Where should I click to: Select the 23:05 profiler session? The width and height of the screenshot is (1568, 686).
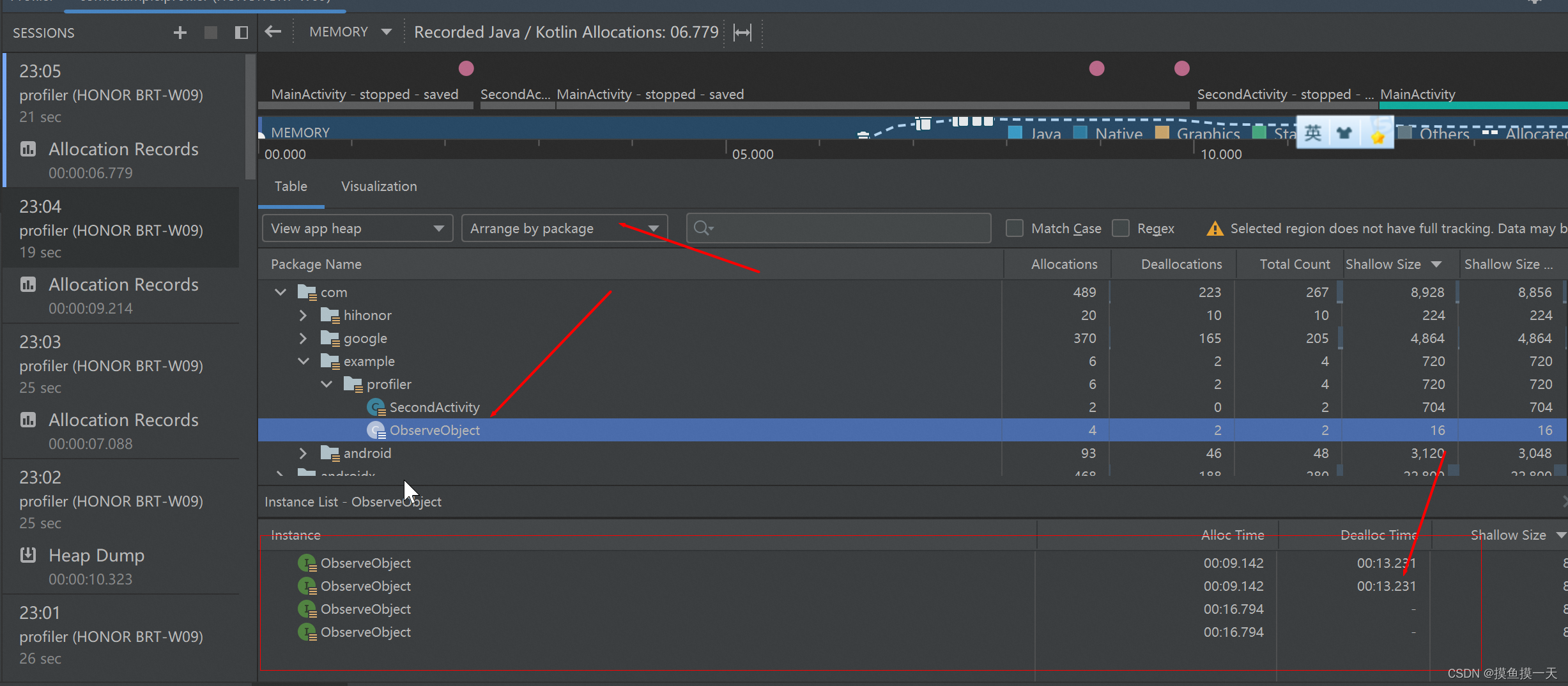point(121,93)
